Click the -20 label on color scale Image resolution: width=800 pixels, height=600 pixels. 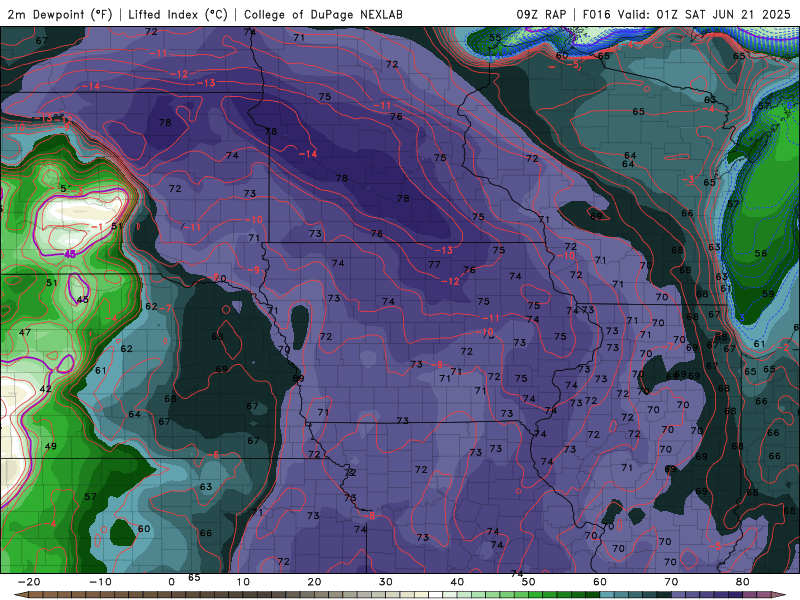coord(29,582)
